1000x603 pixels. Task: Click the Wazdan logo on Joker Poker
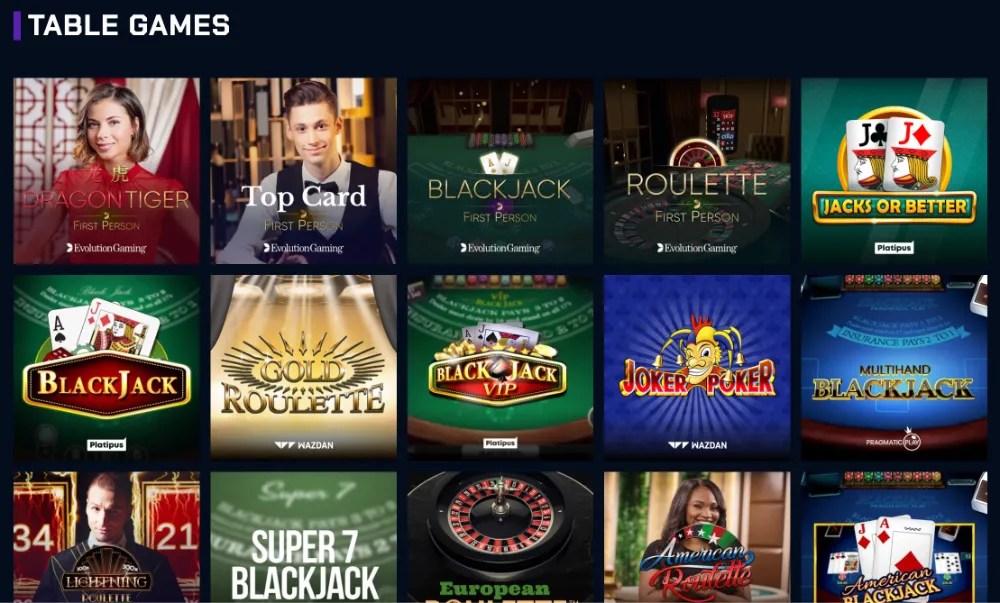tap(697, 445)
